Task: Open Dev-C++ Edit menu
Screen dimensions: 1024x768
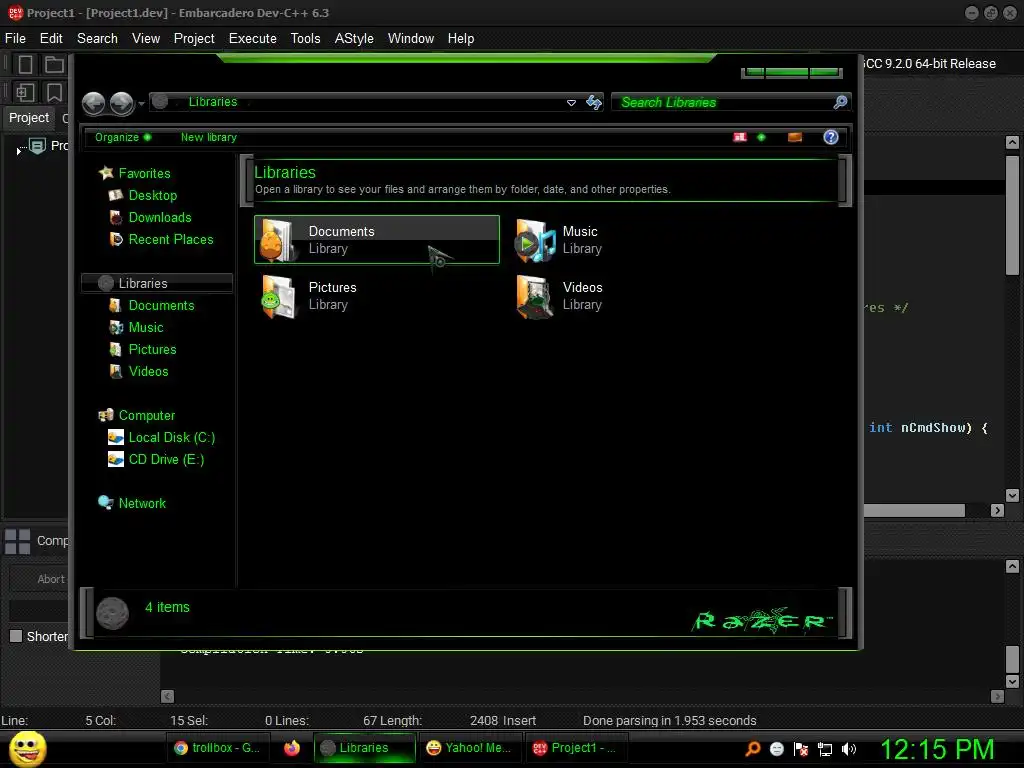Action: (51, 39)
